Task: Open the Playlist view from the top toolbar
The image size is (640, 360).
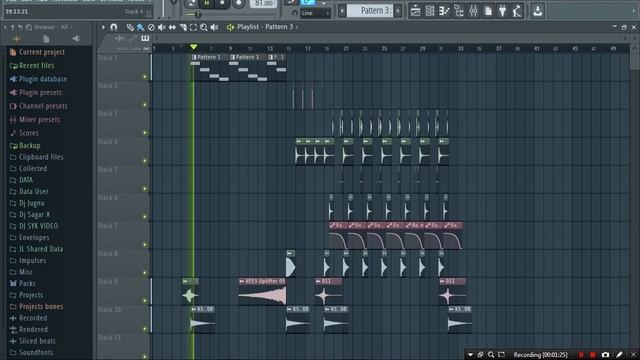Action: (x=415, y=11)
